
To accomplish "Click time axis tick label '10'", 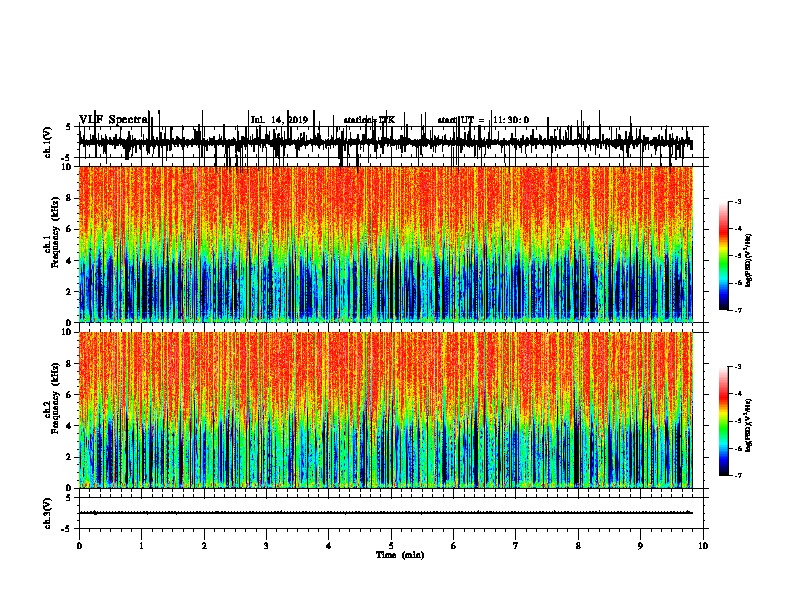I will click(x=703, y=546).
